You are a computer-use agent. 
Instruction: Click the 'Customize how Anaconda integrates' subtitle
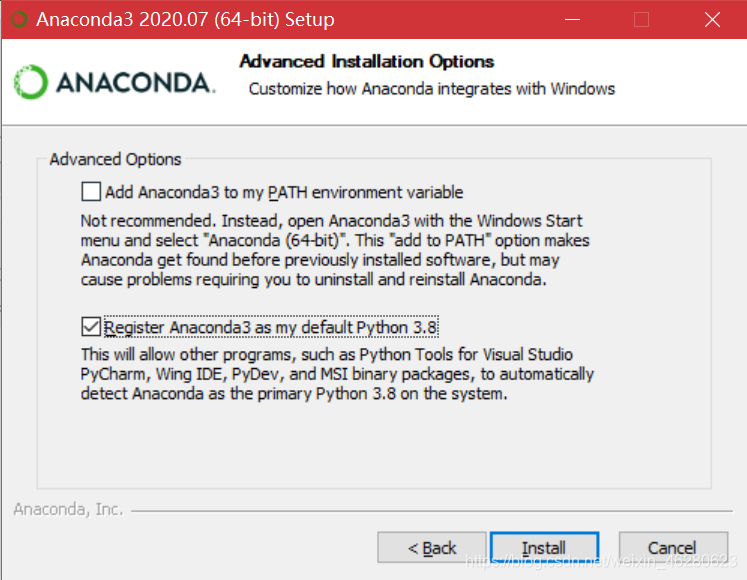coord(432,89)
